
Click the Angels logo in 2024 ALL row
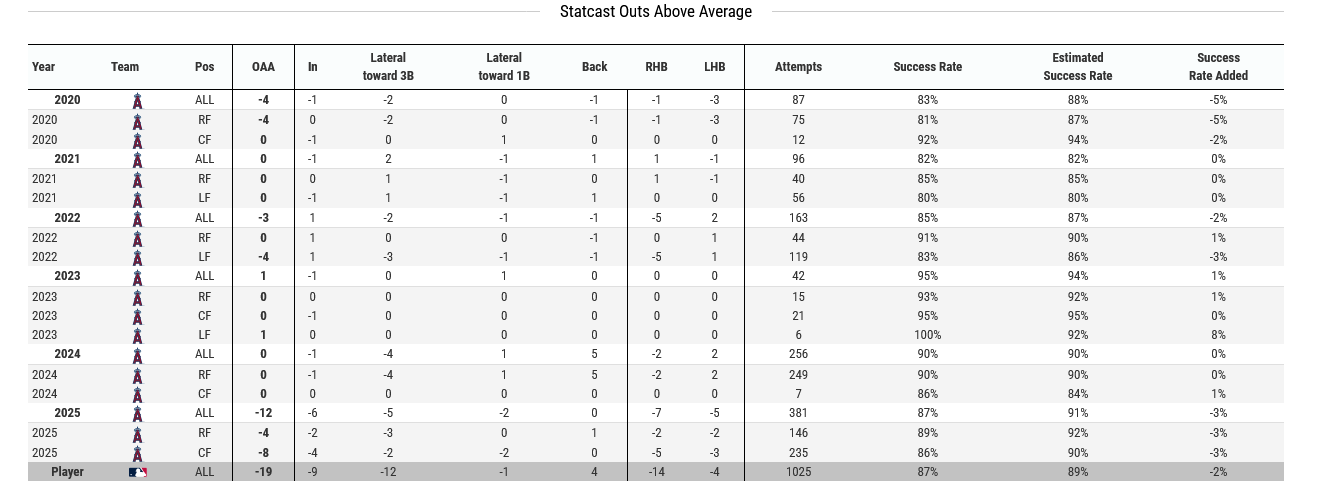(x=138, y=355)
